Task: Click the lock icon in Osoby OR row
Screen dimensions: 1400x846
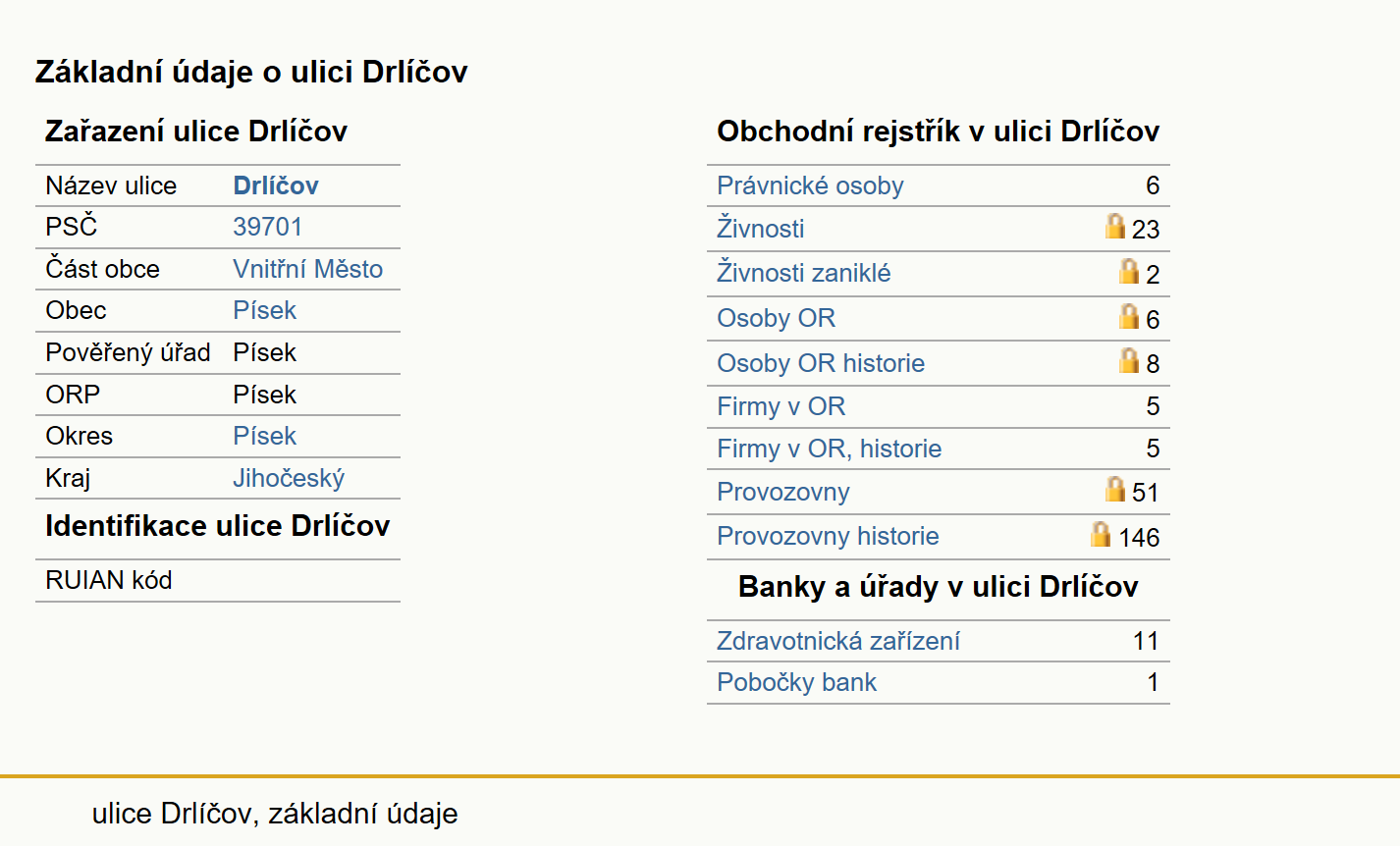Action: pyautogui.click(x=1129, y=316)
